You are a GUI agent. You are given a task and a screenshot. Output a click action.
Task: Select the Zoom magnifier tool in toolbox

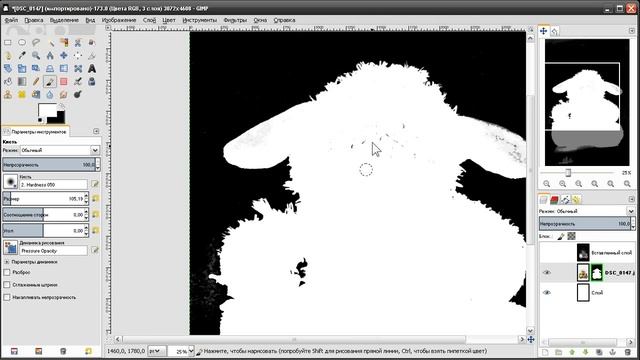click(36, 56)
